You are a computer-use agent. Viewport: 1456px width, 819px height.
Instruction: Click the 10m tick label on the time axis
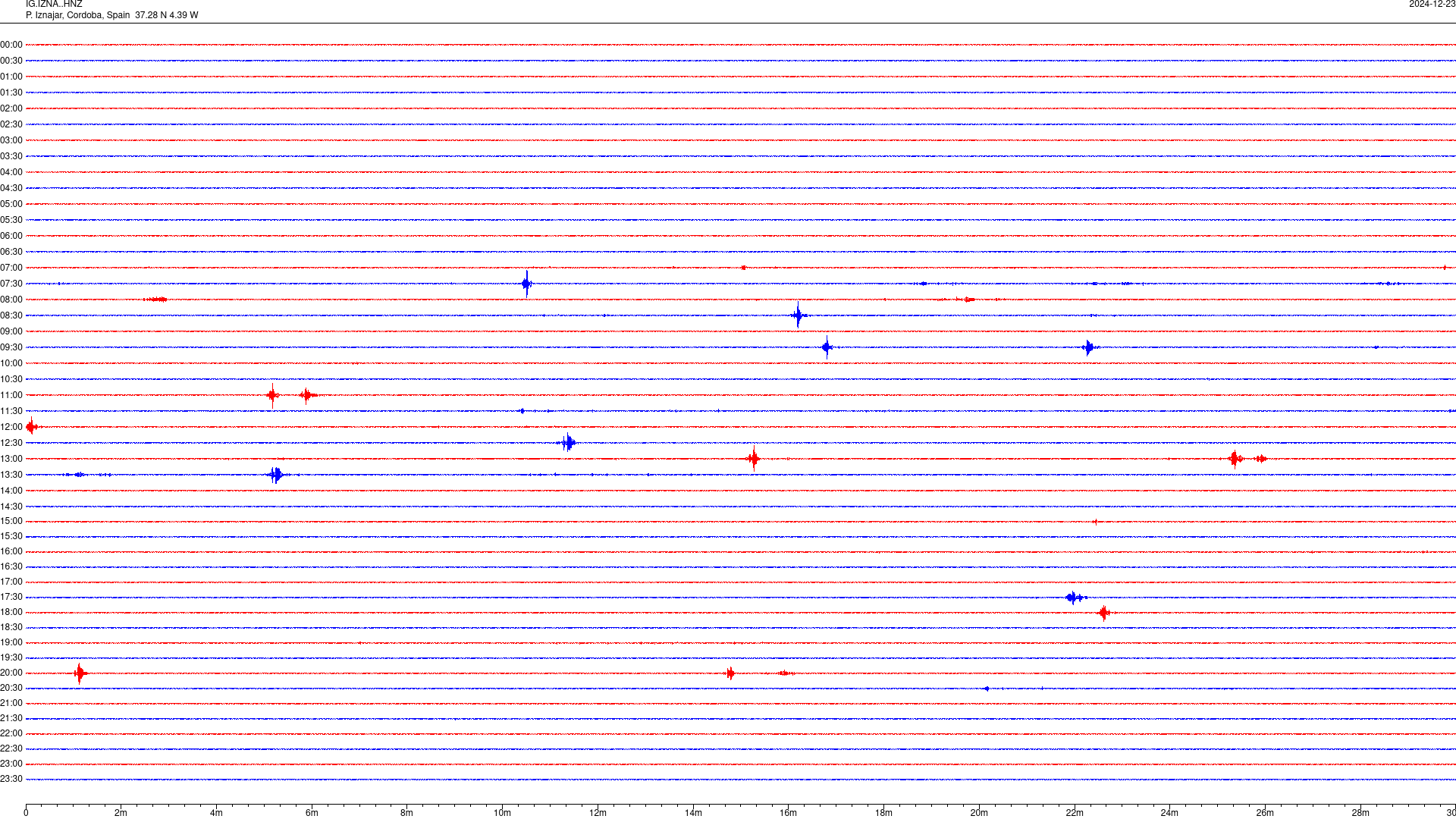[x=502, y=813]
